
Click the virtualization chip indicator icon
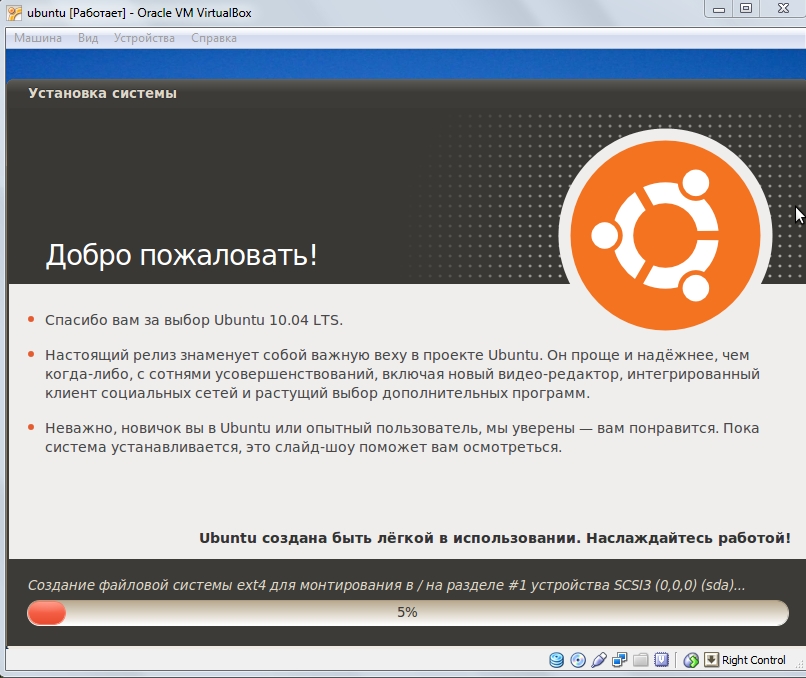pyautogui.click(x=661, y=659)
